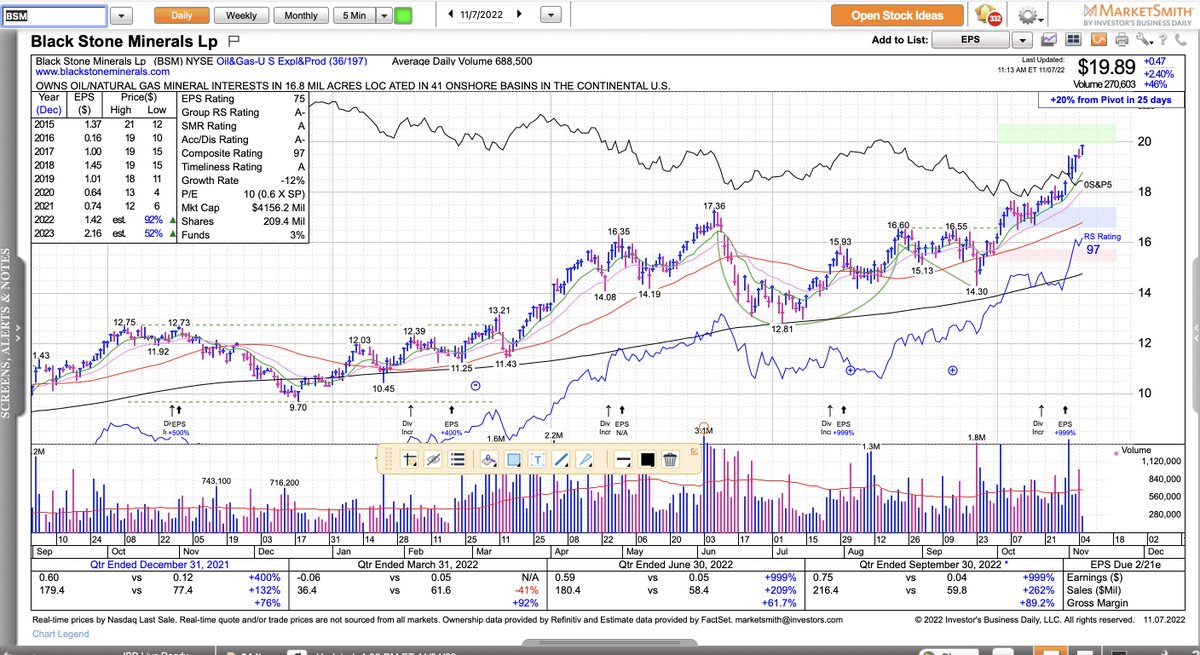
Task: Click the black color swatch in annotation toolbar
Action: (x=646, y=458)
